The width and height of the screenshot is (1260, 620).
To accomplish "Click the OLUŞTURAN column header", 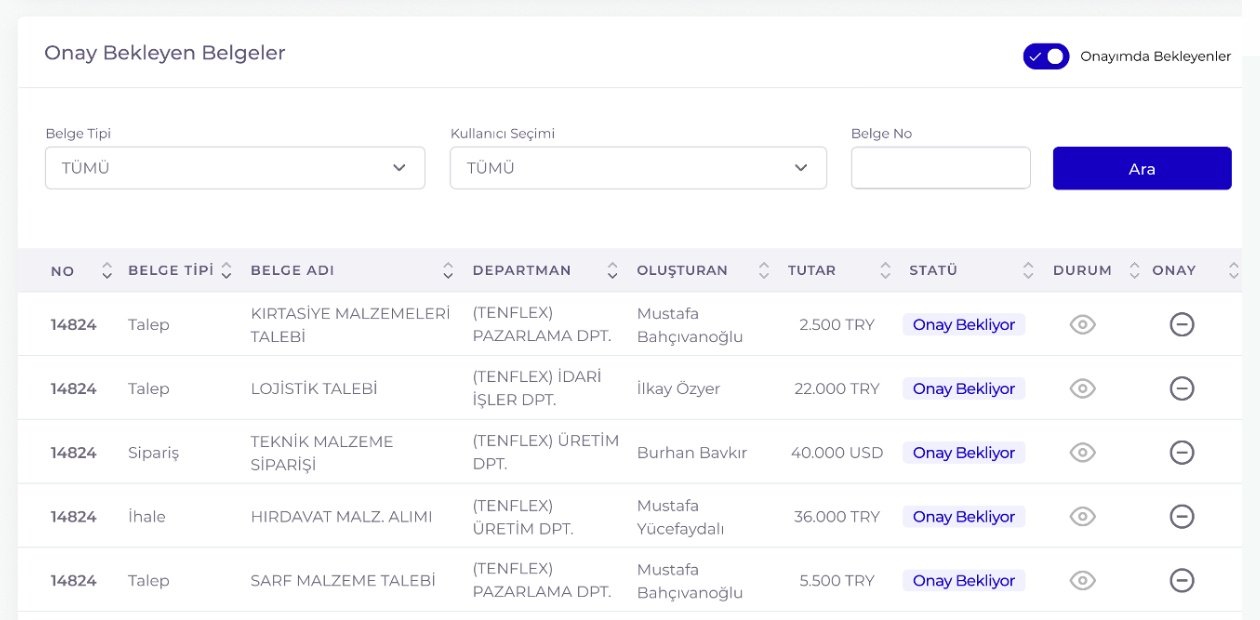I will tap(682, 270).
